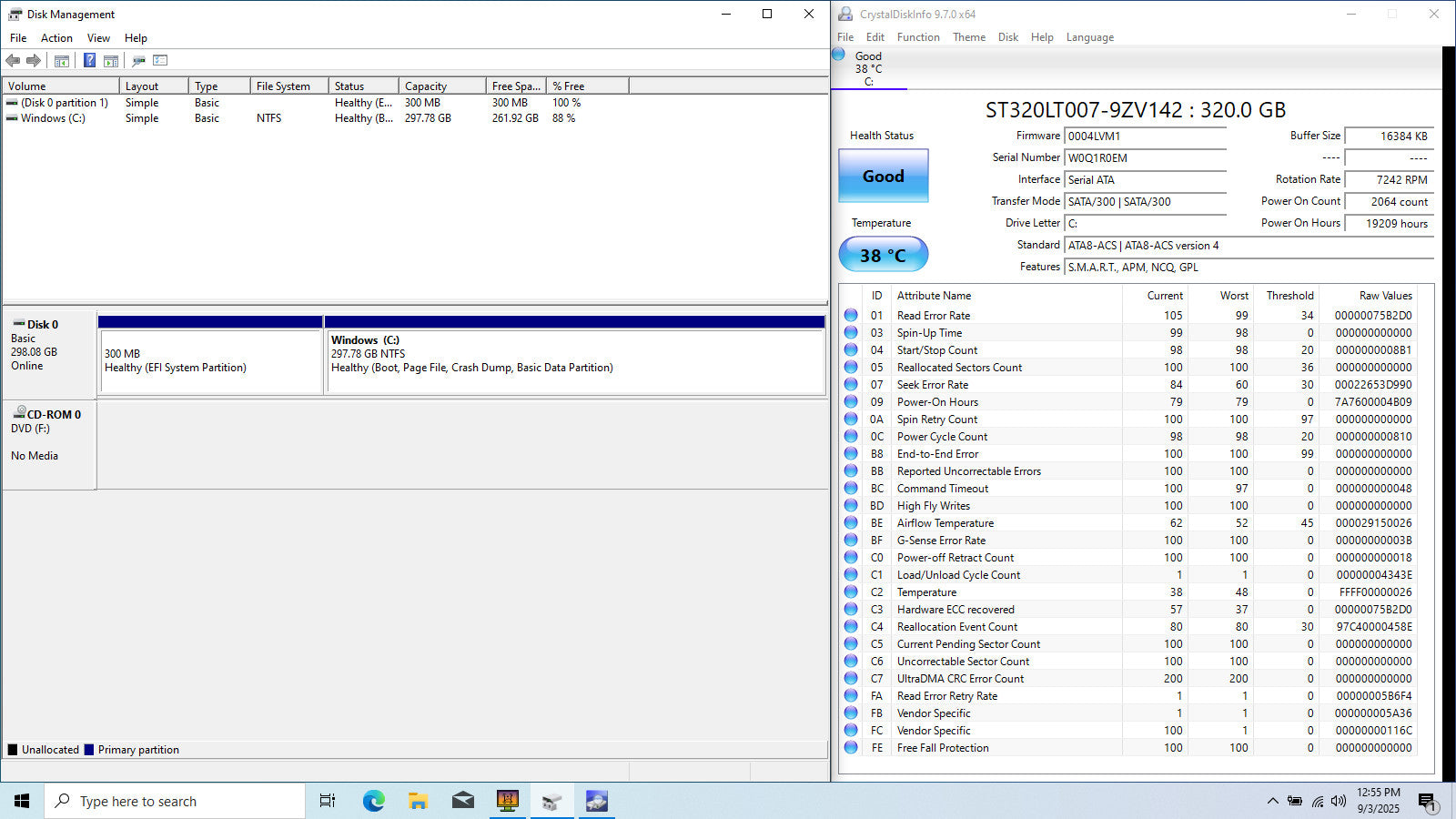This screenshot has width=1456, height=819.
Task: Sort by the Volume column header
Action: pos(61,86)
